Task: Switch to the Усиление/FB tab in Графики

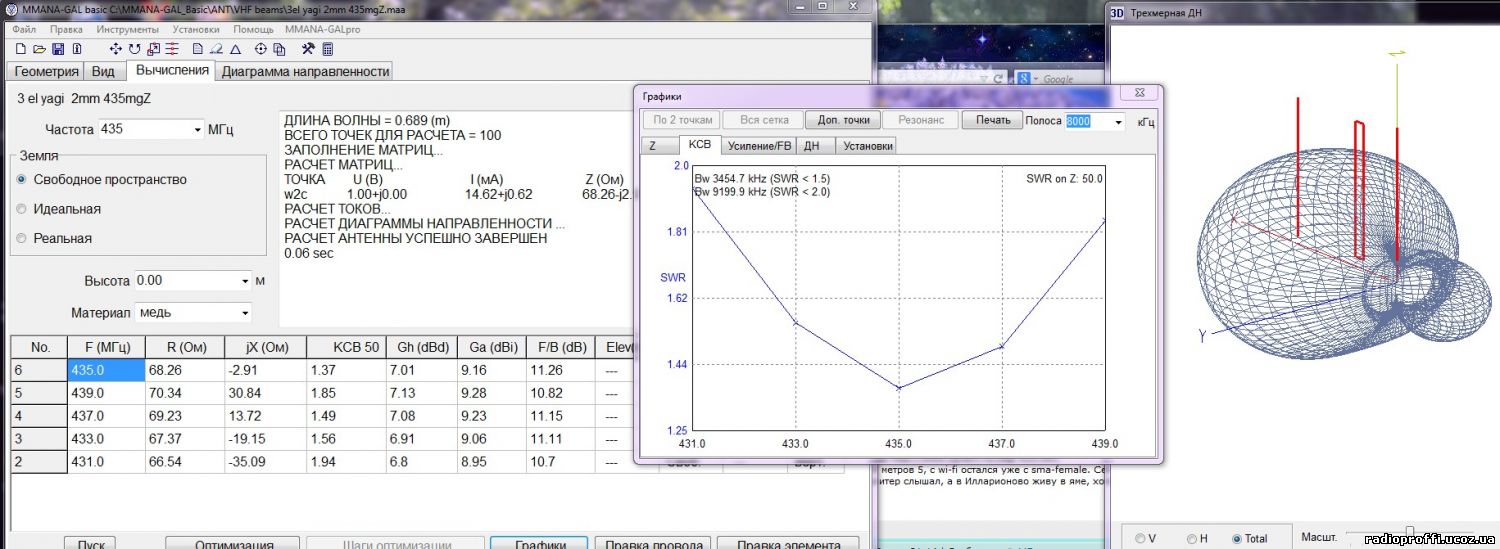Action: coord(759,146)
